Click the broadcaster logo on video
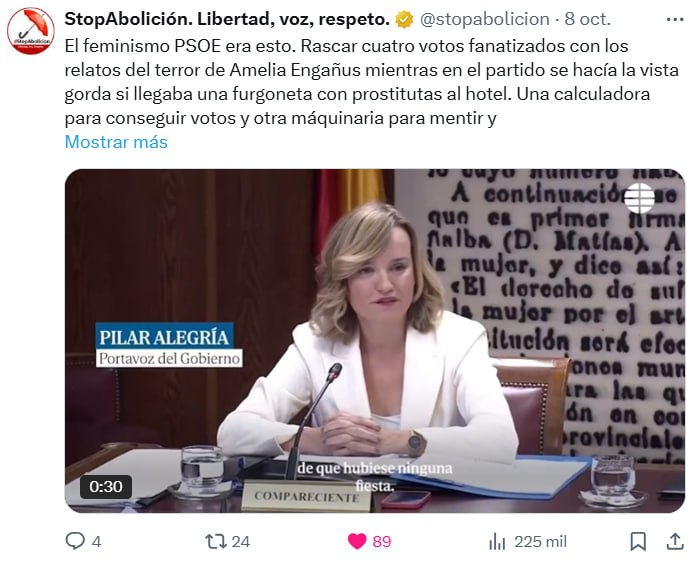Image resolution: width=694 pixels, height=563 pixels. pyautogui.click(x=639, y=198)
